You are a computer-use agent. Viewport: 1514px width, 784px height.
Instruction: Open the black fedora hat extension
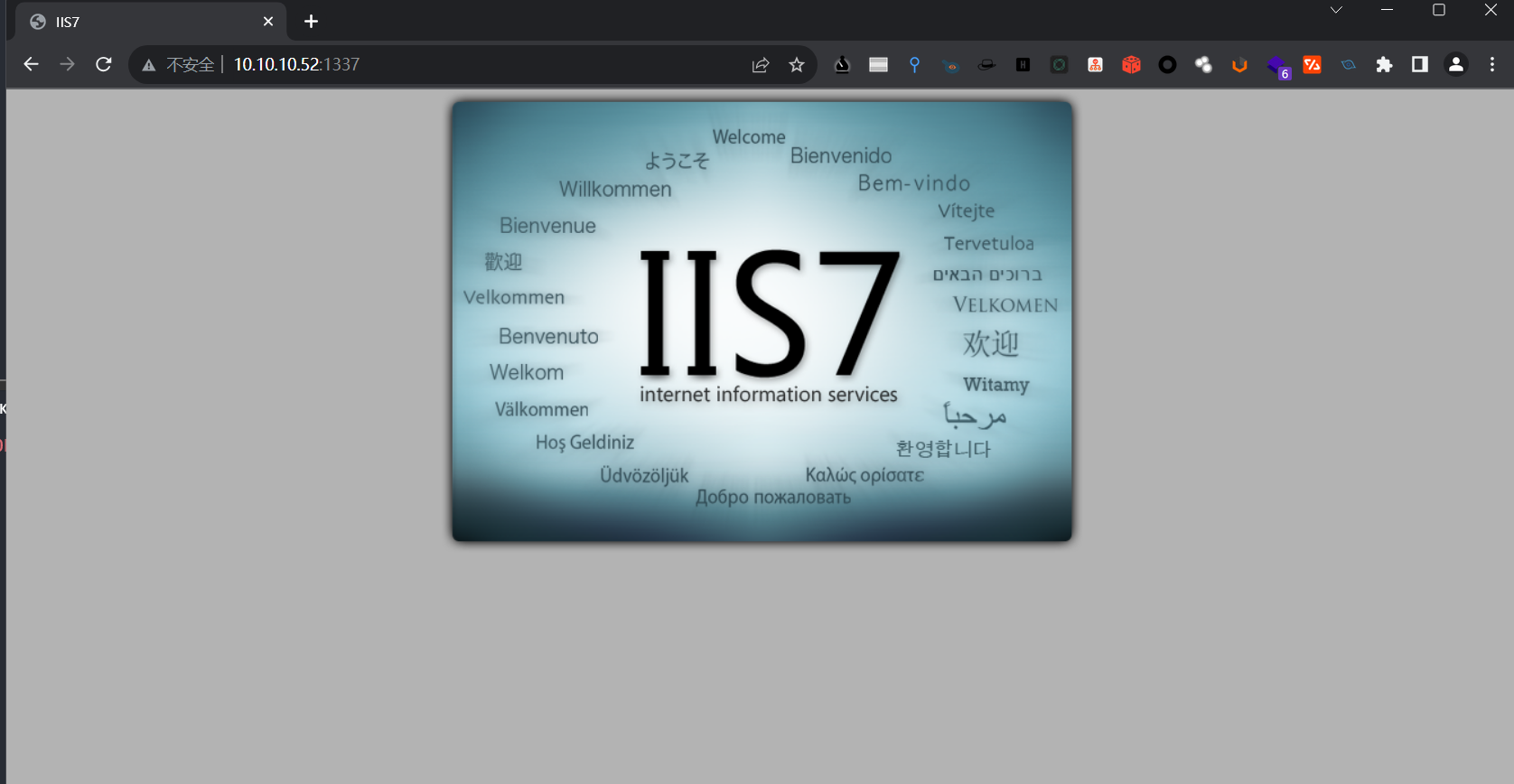(x=986, y=65)
